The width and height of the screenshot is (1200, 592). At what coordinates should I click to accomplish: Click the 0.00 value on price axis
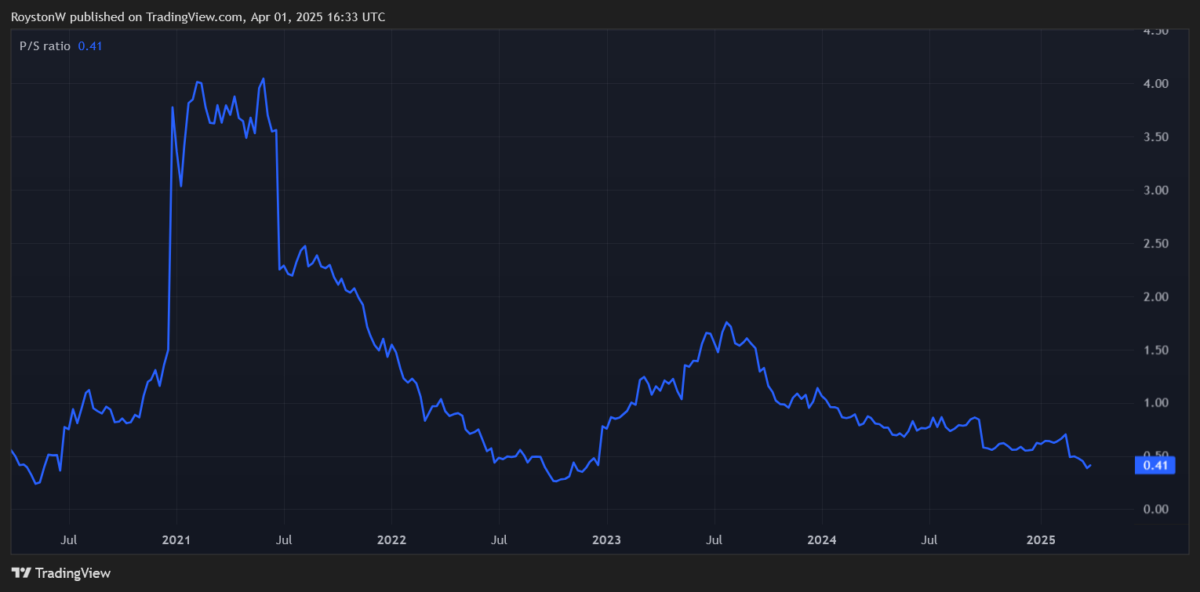click(1155, 510)
